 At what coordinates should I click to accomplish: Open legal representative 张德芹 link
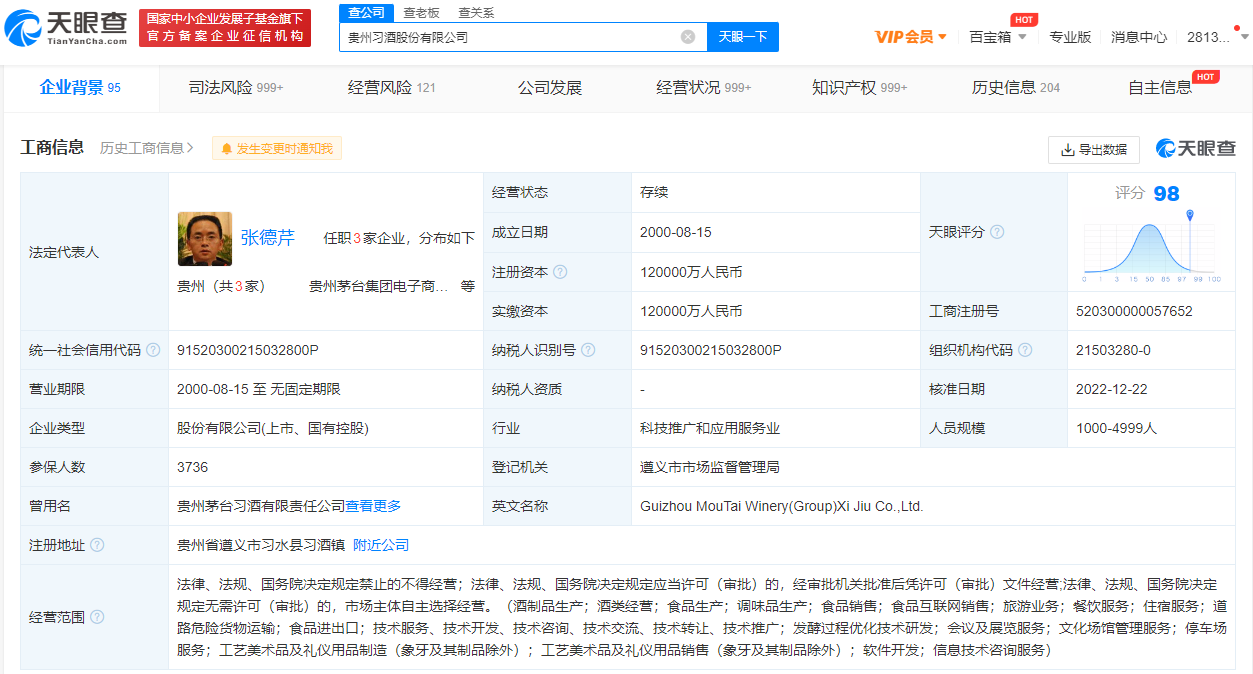pyautogui.click(x=267, y=238)
